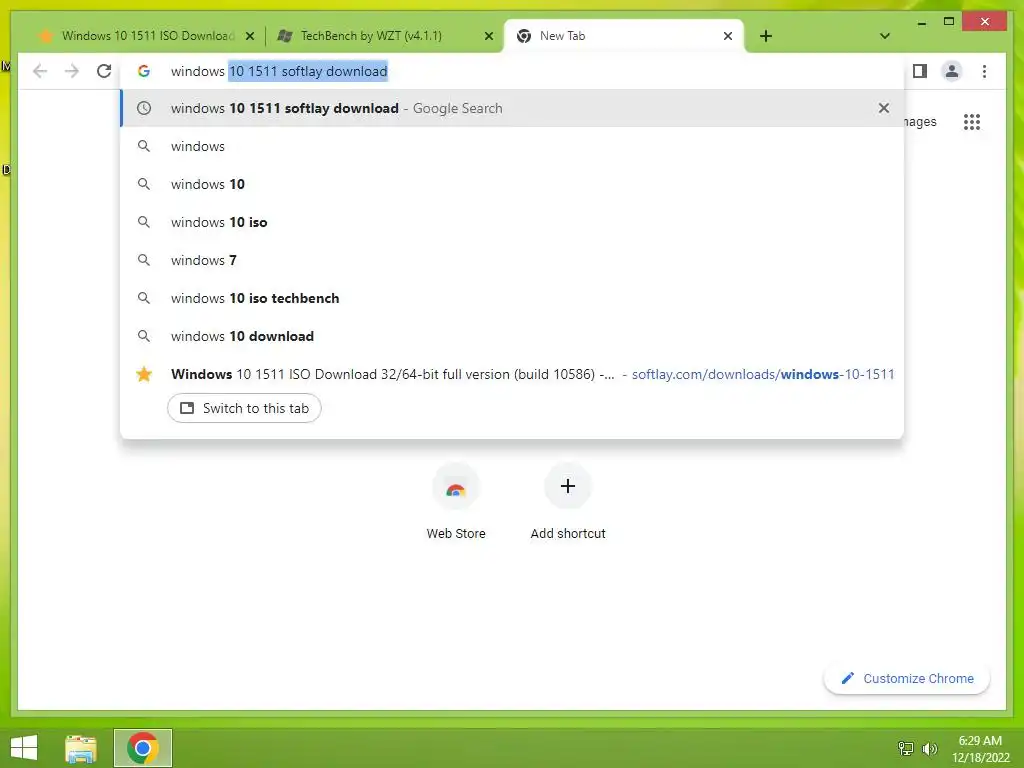Open the profile avatar icon
1024x768 pixels.
pos(952,71)
